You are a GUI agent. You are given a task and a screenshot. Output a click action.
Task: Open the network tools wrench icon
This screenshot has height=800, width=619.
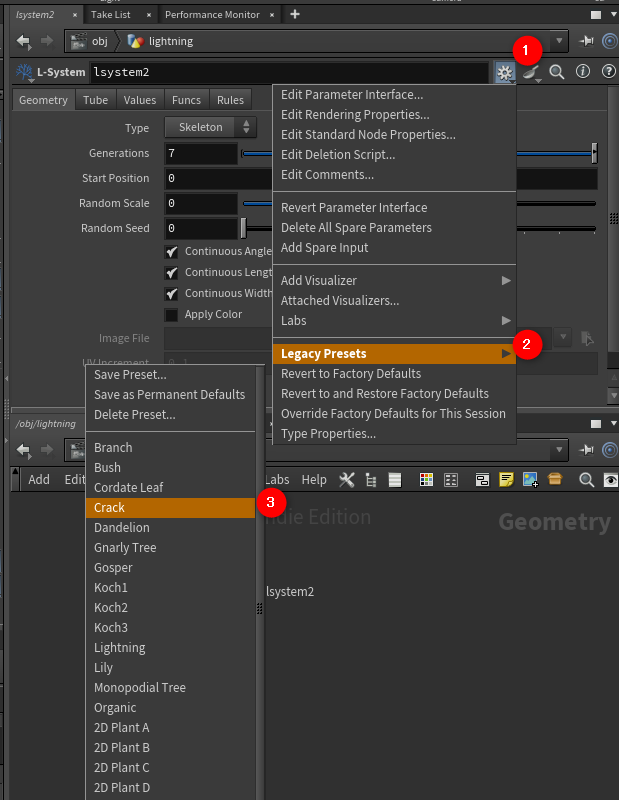(346, 480)
